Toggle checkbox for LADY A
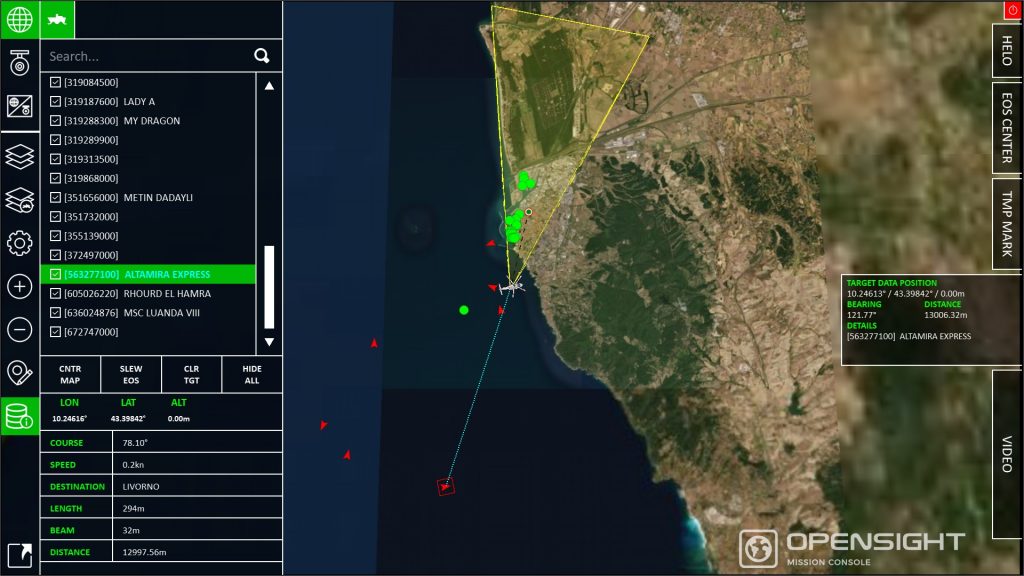 56,101
